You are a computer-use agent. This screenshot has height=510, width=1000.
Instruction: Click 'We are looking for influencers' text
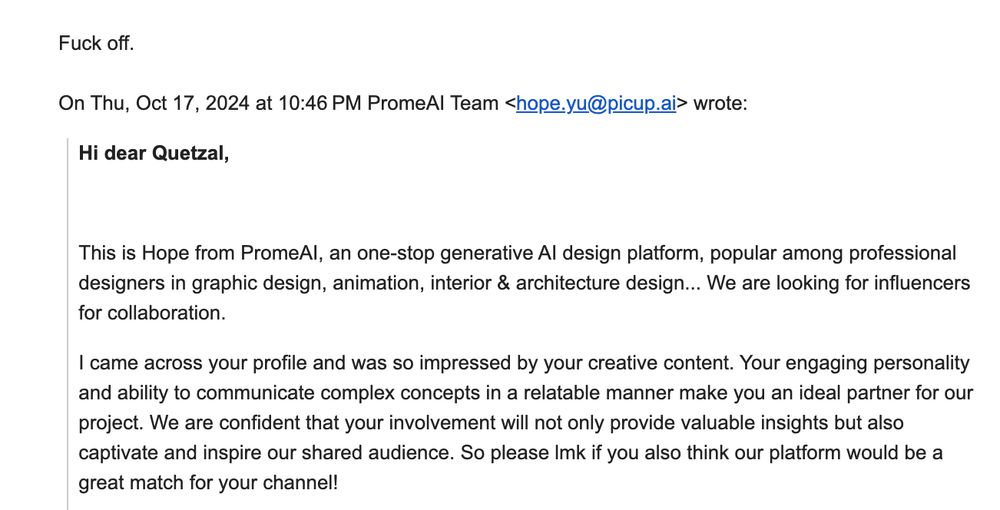click(x=839, y=283)
